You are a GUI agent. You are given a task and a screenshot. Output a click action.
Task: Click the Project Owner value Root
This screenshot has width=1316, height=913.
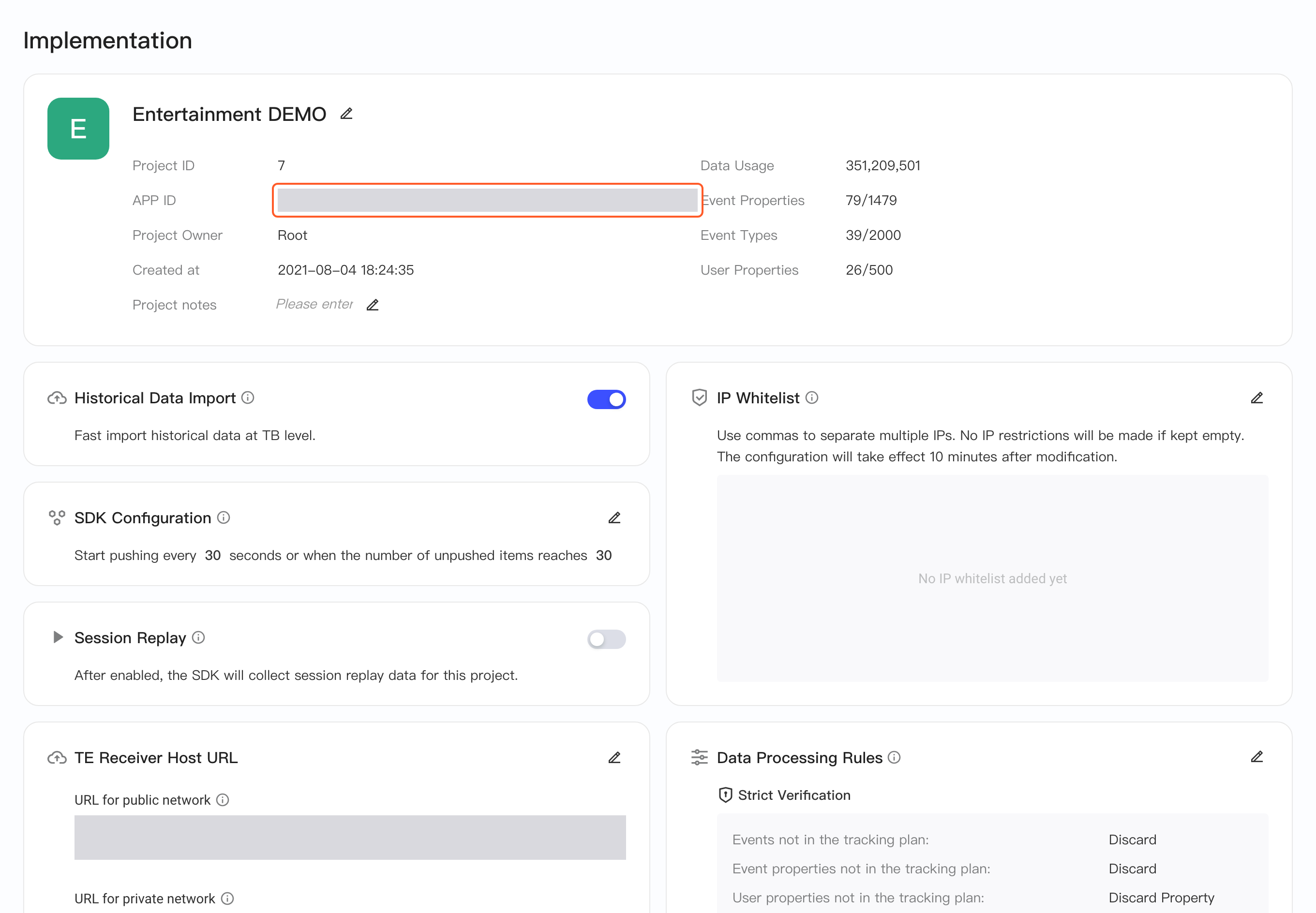292,235
